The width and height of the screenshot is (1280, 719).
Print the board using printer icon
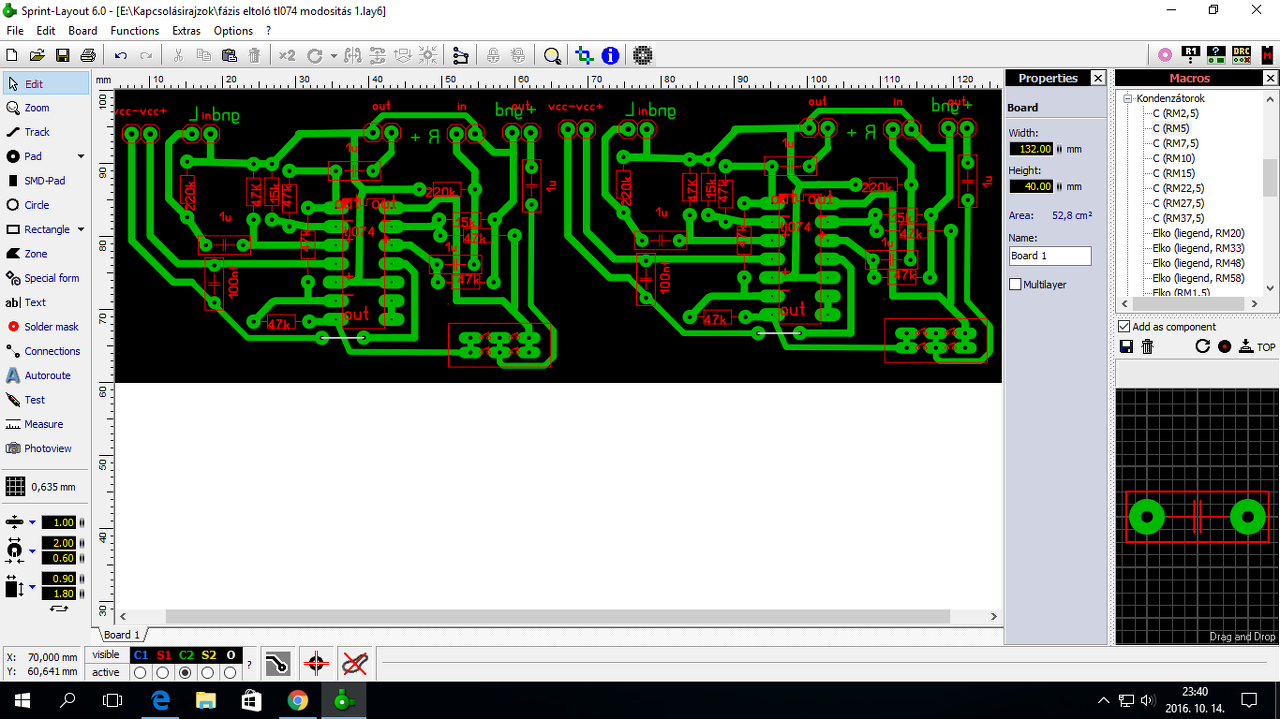tap(88, 56)
